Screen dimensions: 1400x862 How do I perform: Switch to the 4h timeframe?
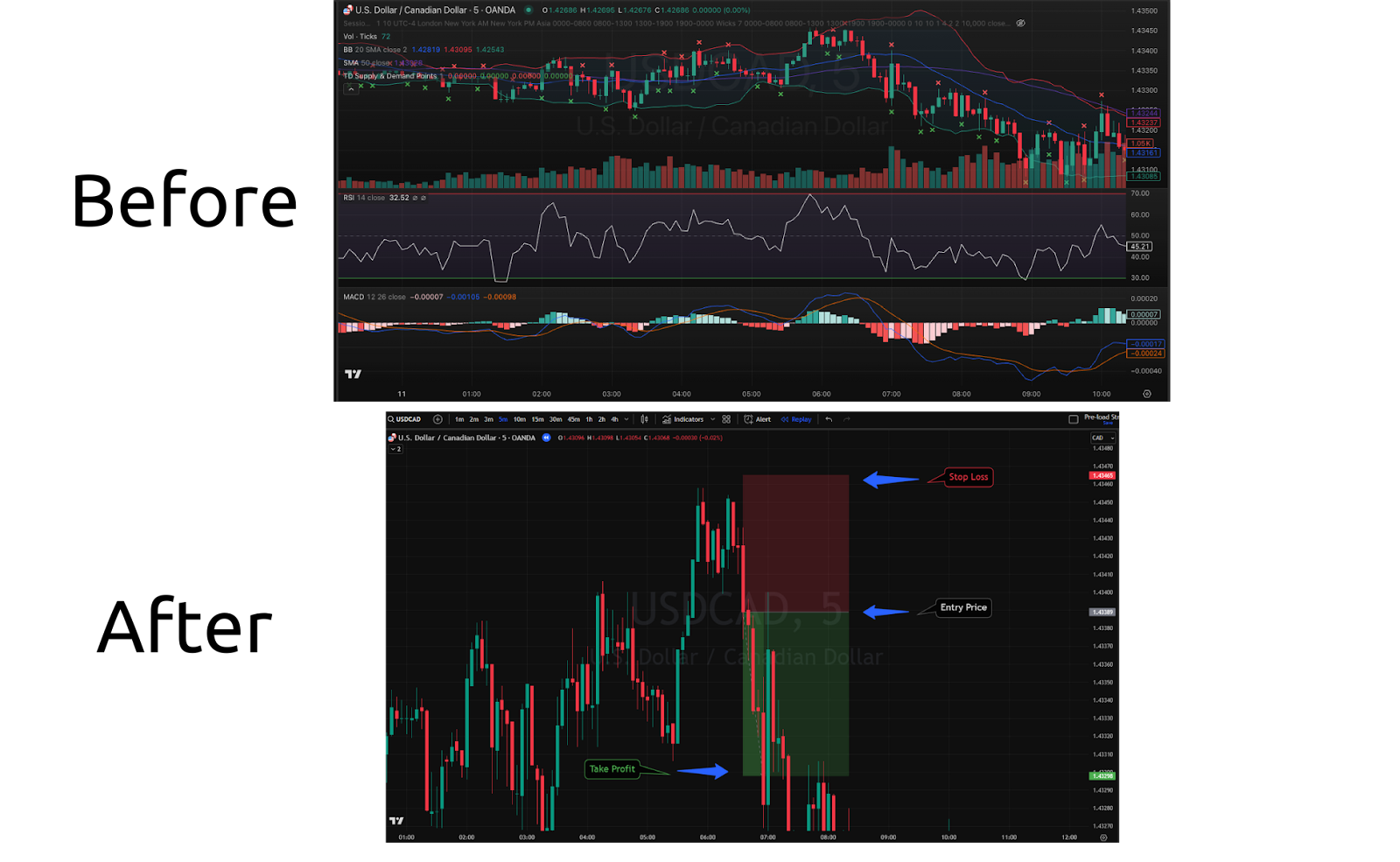tap(614, 419)
